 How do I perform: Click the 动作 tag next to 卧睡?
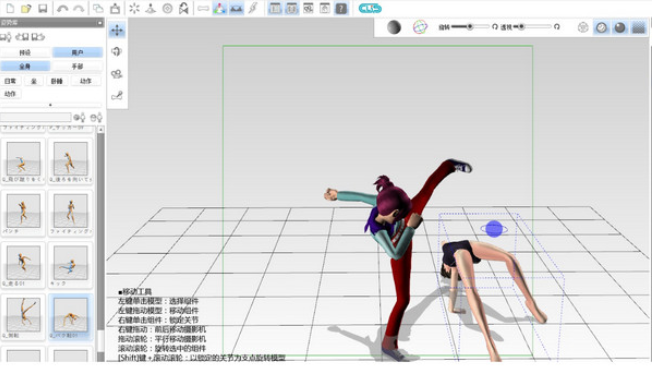pyautogui.click(x=86, y=81)
